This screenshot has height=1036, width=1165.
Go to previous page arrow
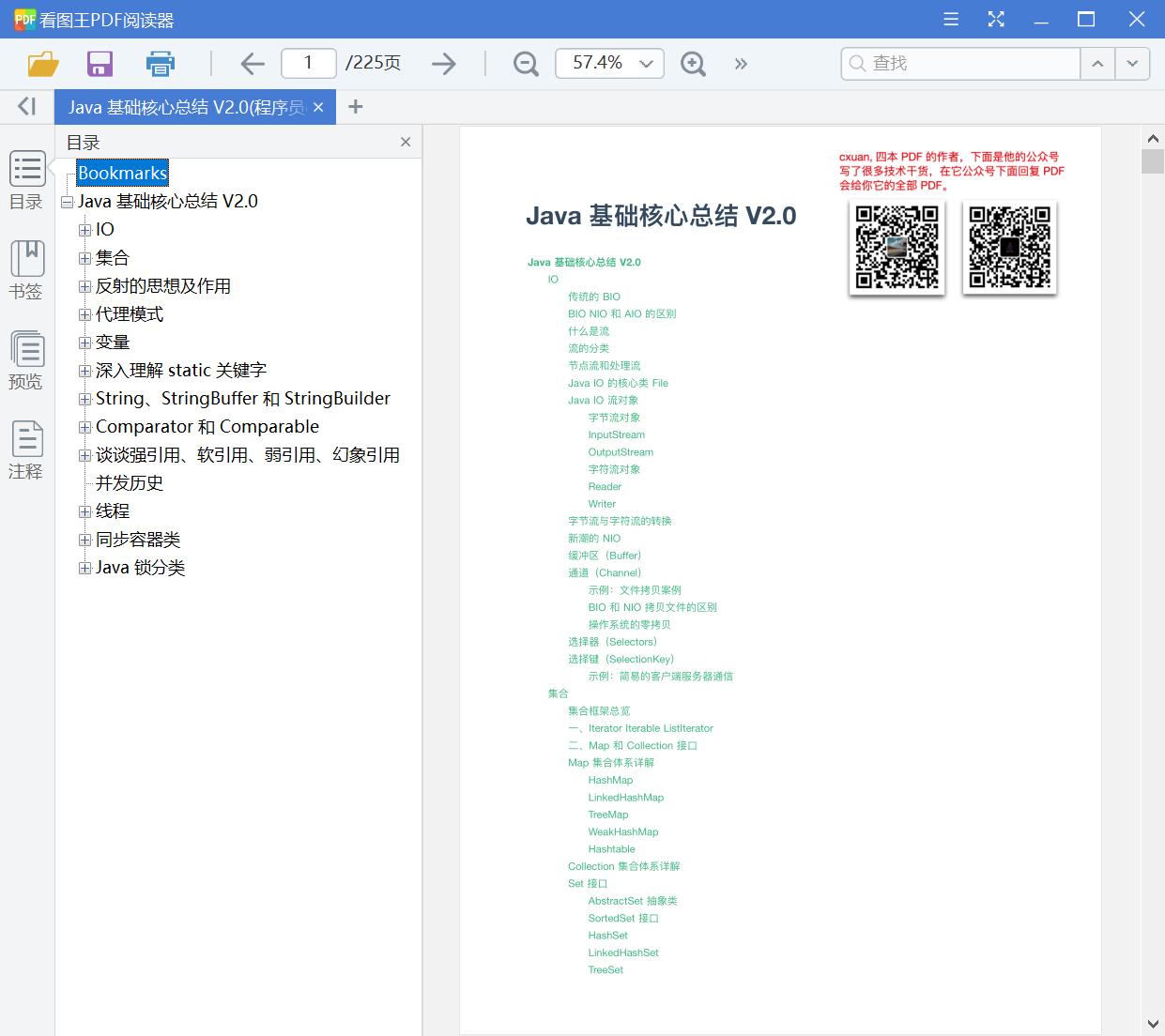click(253, 64)
